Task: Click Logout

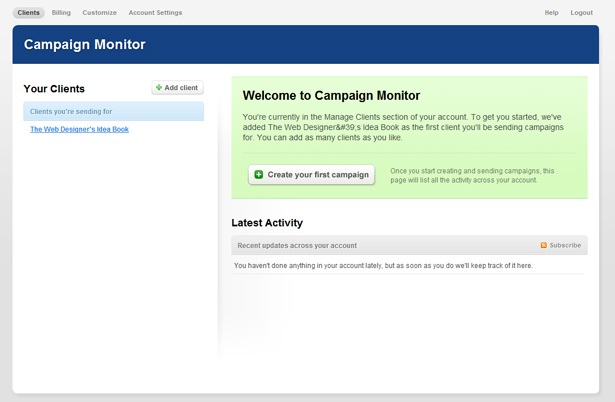Action: pos(581,13)
